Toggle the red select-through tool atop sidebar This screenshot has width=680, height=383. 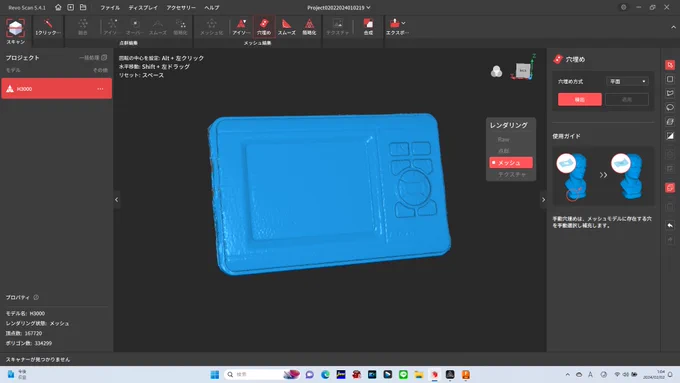tap(670, 65)
